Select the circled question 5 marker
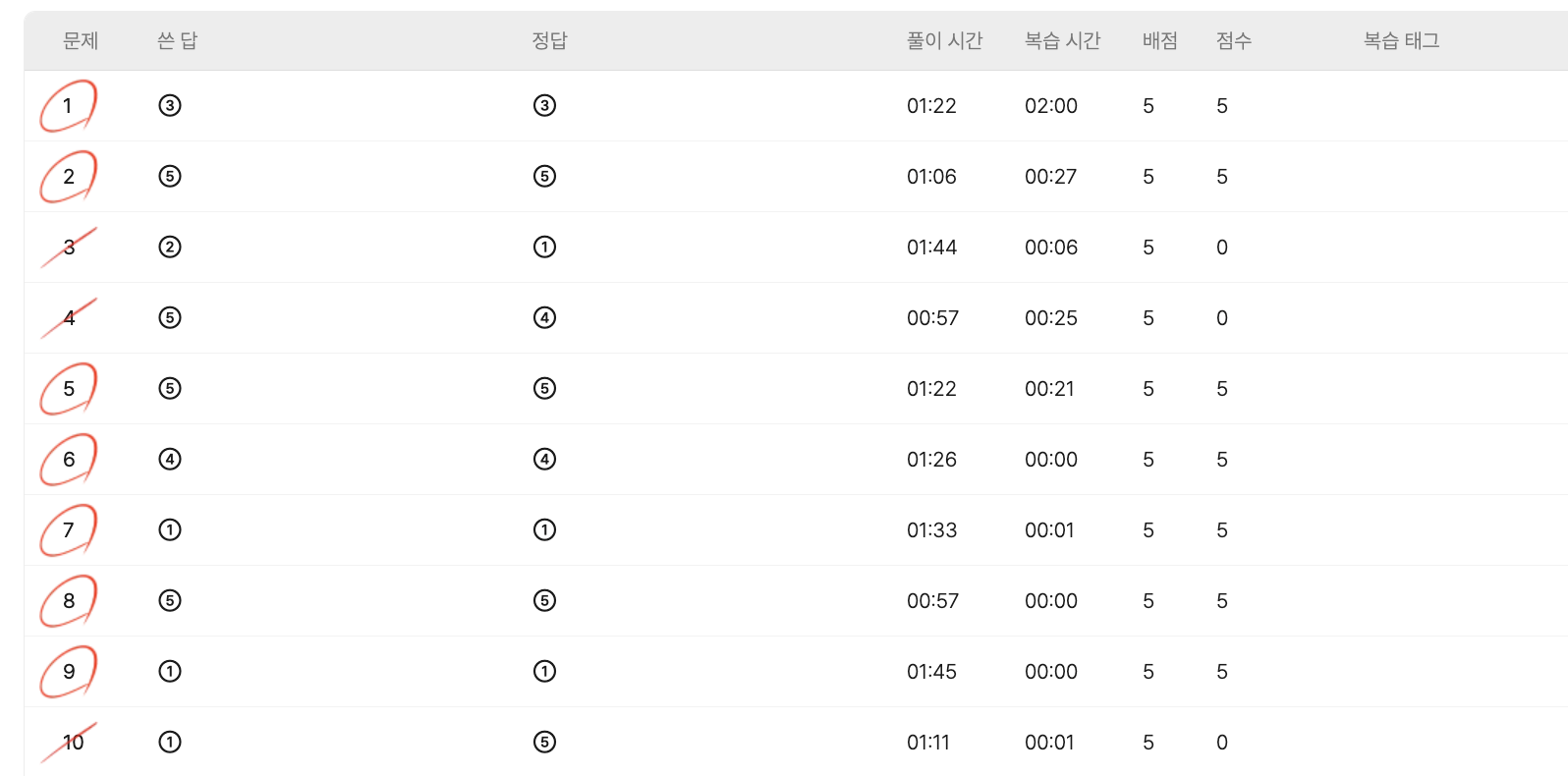1568x776 pixels. coord(68,388)
